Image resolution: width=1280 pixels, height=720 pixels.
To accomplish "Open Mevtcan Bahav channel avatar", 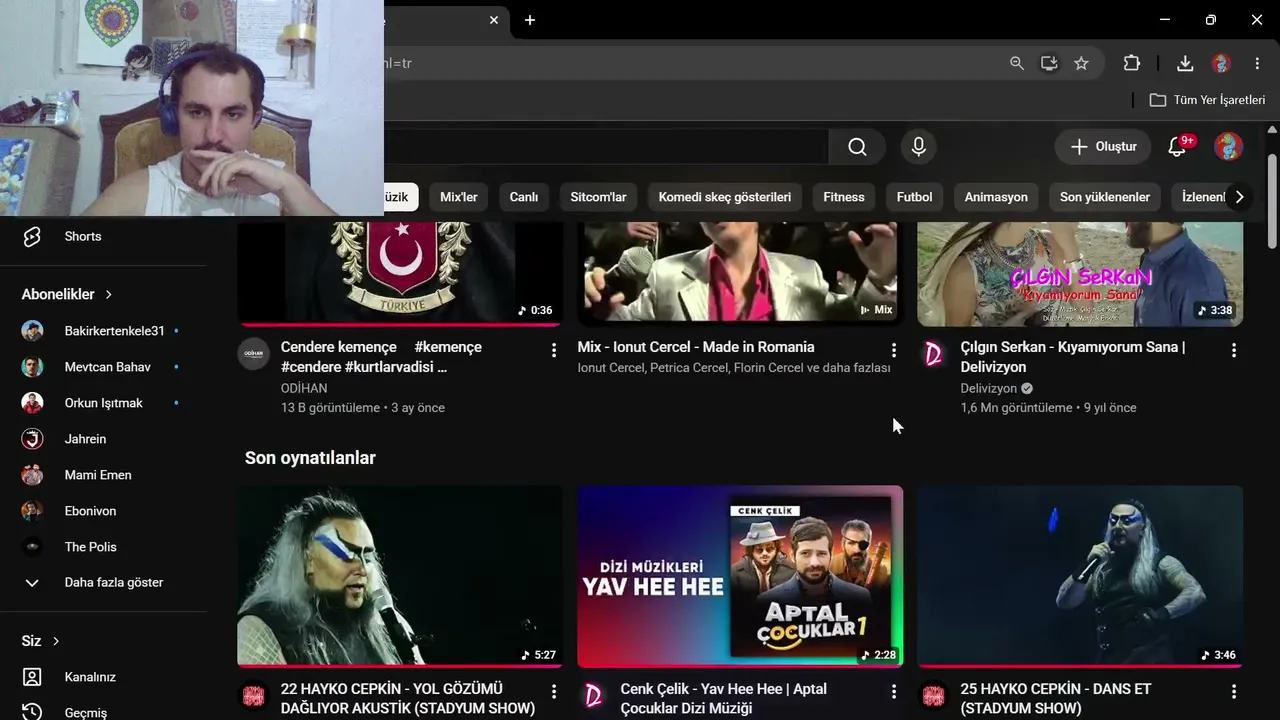I will [33, 367].
